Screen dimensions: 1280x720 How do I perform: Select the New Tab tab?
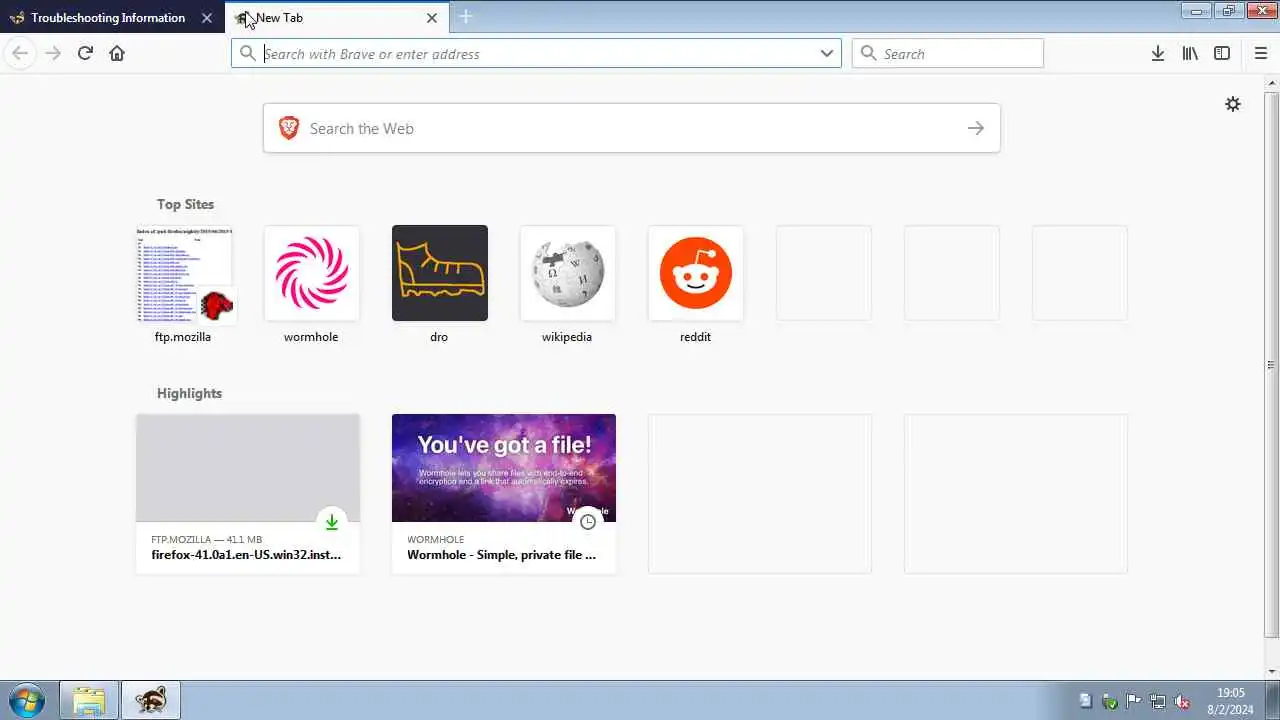click(337, 17)
